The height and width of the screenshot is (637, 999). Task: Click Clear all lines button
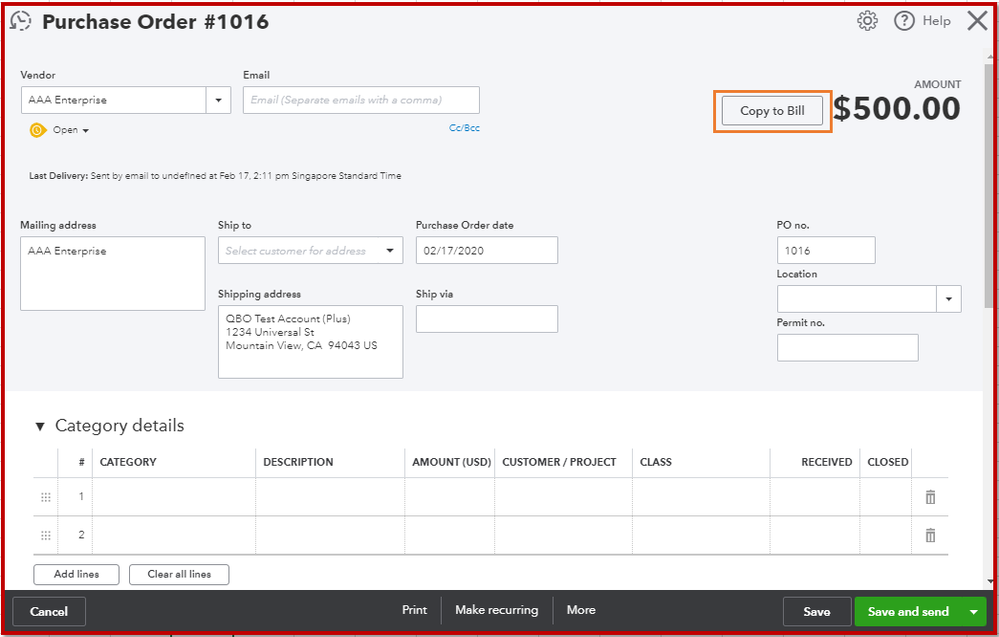click(179, 574)
